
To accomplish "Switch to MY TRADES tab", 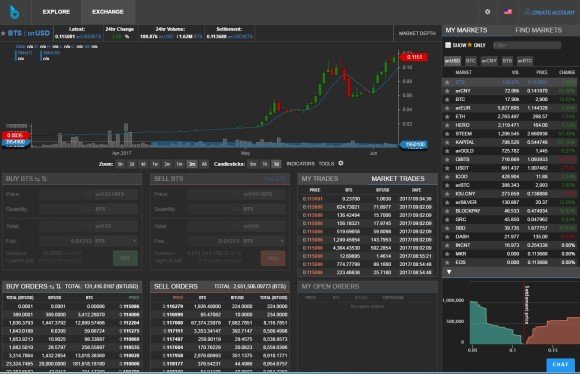I will click(320, 179).
